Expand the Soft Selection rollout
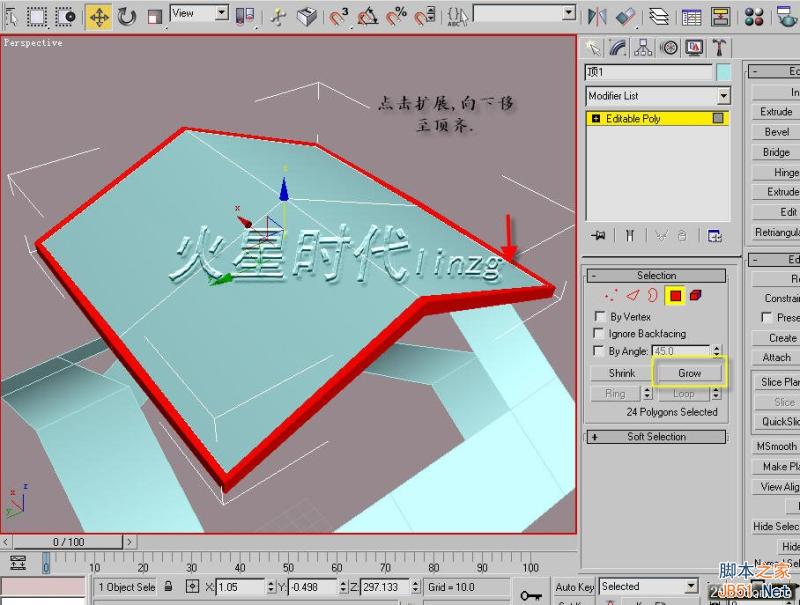Viewport: 800px width, 605px height. (656, 436)
